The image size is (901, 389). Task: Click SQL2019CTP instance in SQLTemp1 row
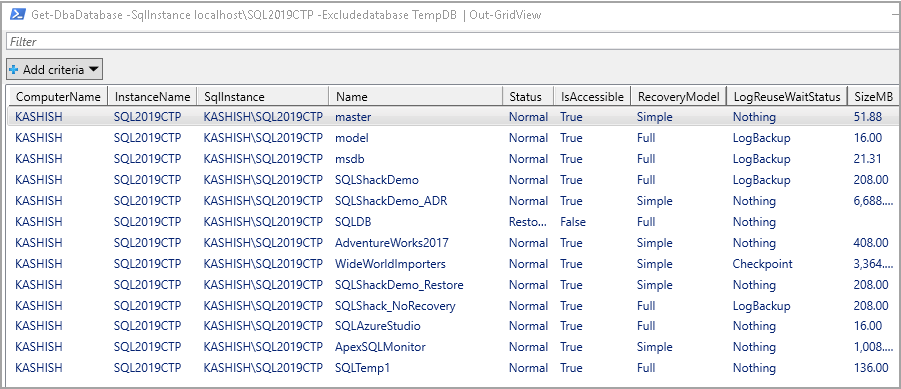(147, 368)
